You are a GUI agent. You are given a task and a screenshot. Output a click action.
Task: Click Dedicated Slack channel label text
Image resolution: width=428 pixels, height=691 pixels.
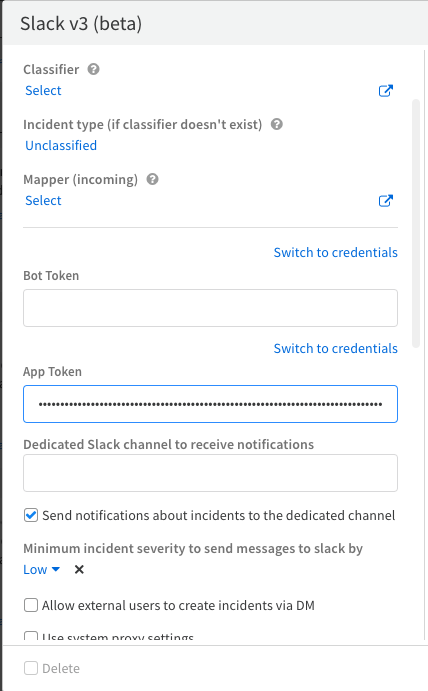pos(168,444)
